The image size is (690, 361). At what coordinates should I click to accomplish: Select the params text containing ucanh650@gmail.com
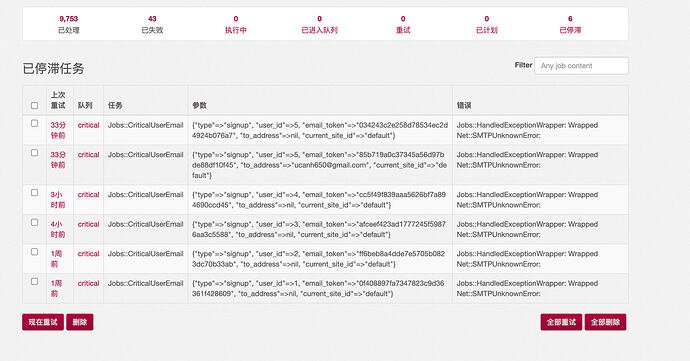(x=319, y=165)
